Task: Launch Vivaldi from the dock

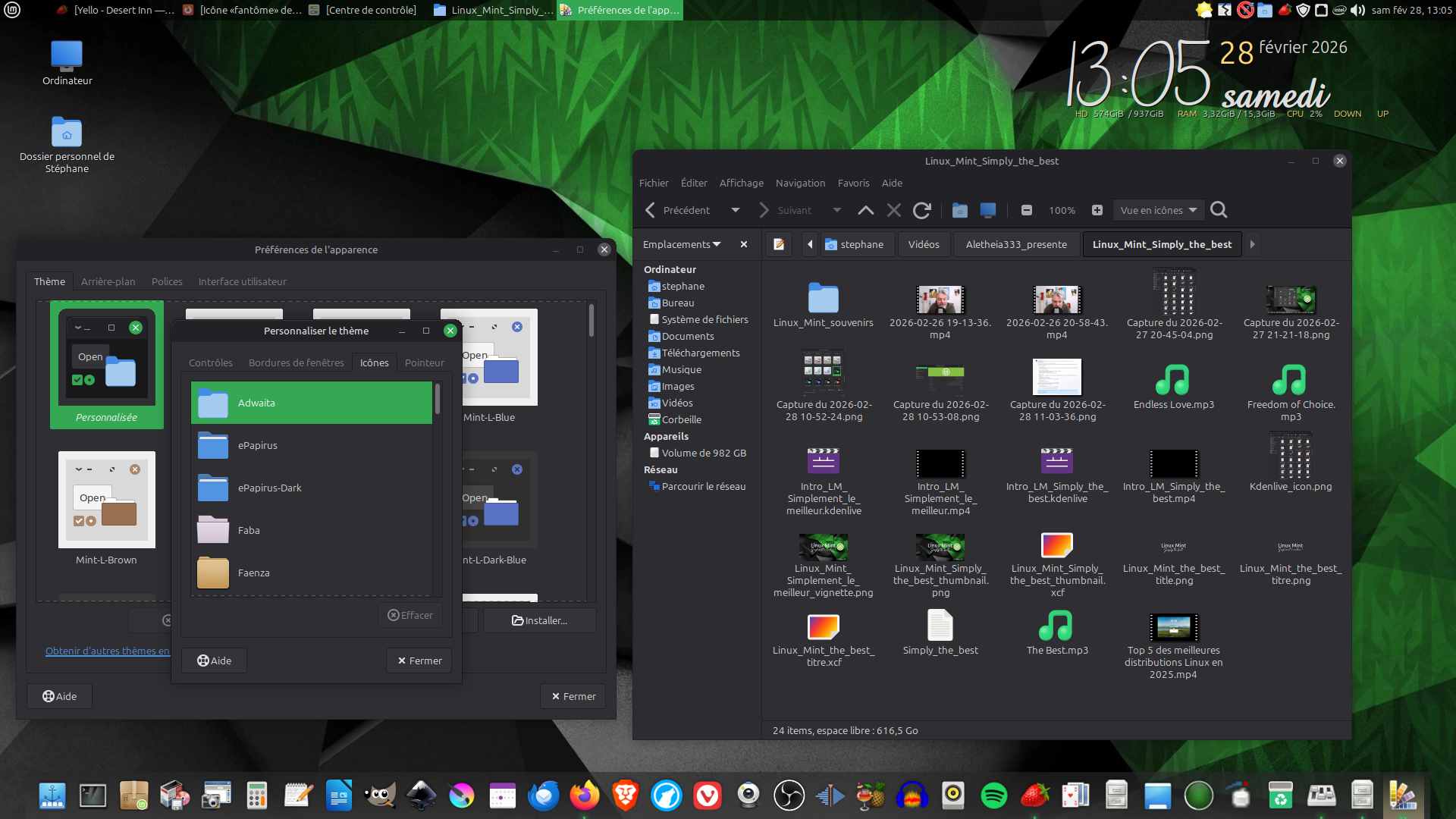Action: (x=708, y=795)
